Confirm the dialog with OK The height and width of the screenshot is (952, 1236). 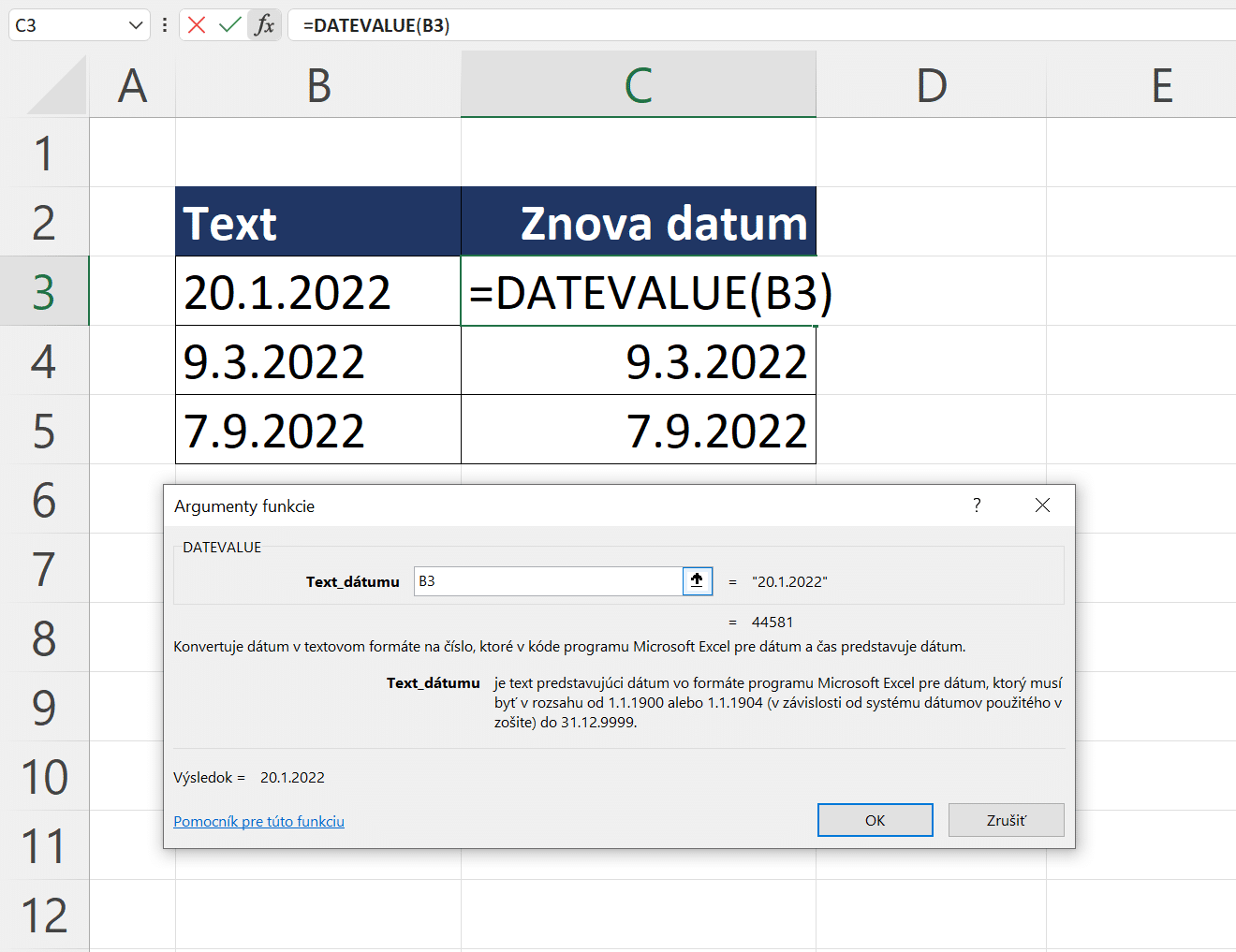875,820
